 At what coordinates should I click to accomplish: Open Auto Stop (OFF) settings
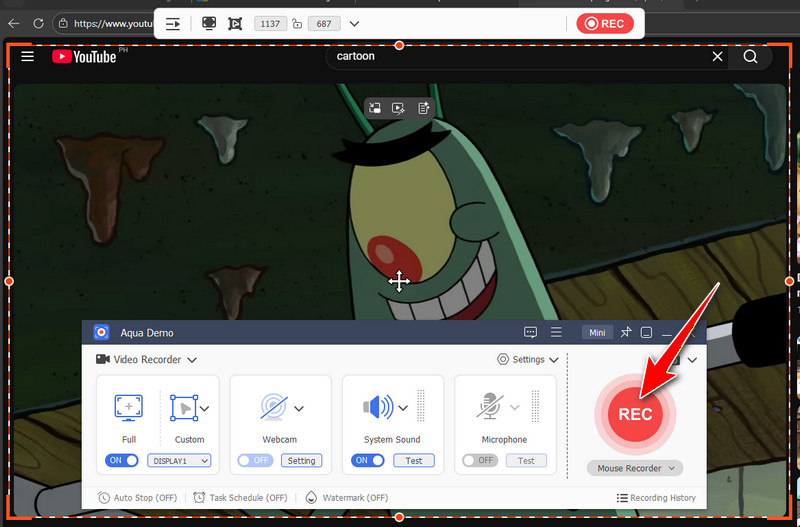pos(137,497)
